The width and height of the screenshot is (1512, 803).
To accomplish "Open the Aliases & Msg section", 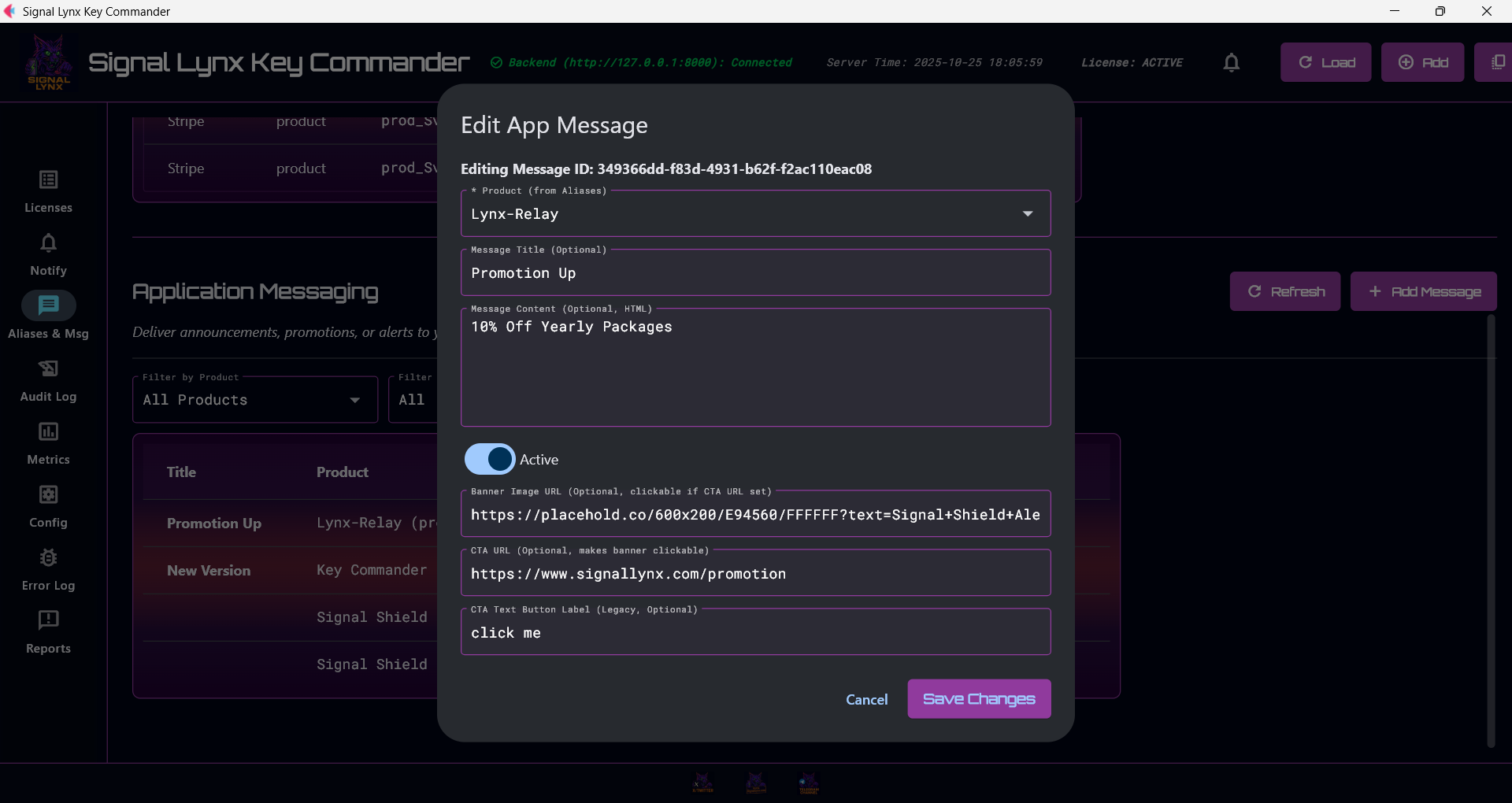I will point(47,316).
